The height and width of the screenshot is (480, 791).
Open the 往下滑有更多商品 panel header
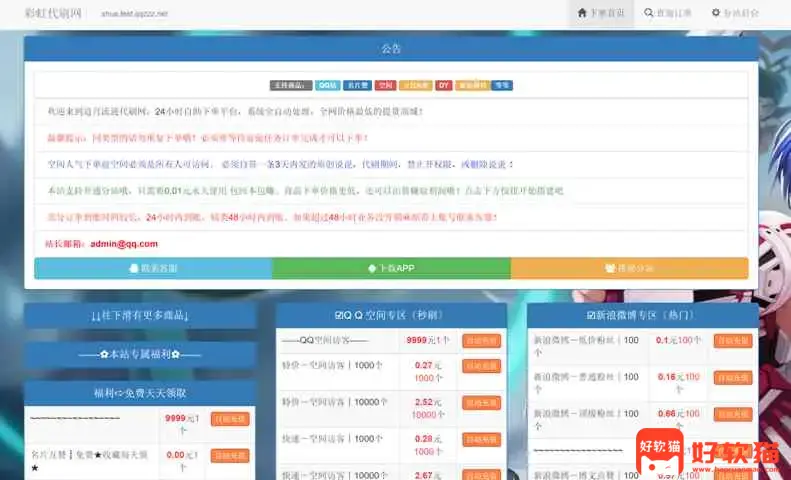(140, 316)
